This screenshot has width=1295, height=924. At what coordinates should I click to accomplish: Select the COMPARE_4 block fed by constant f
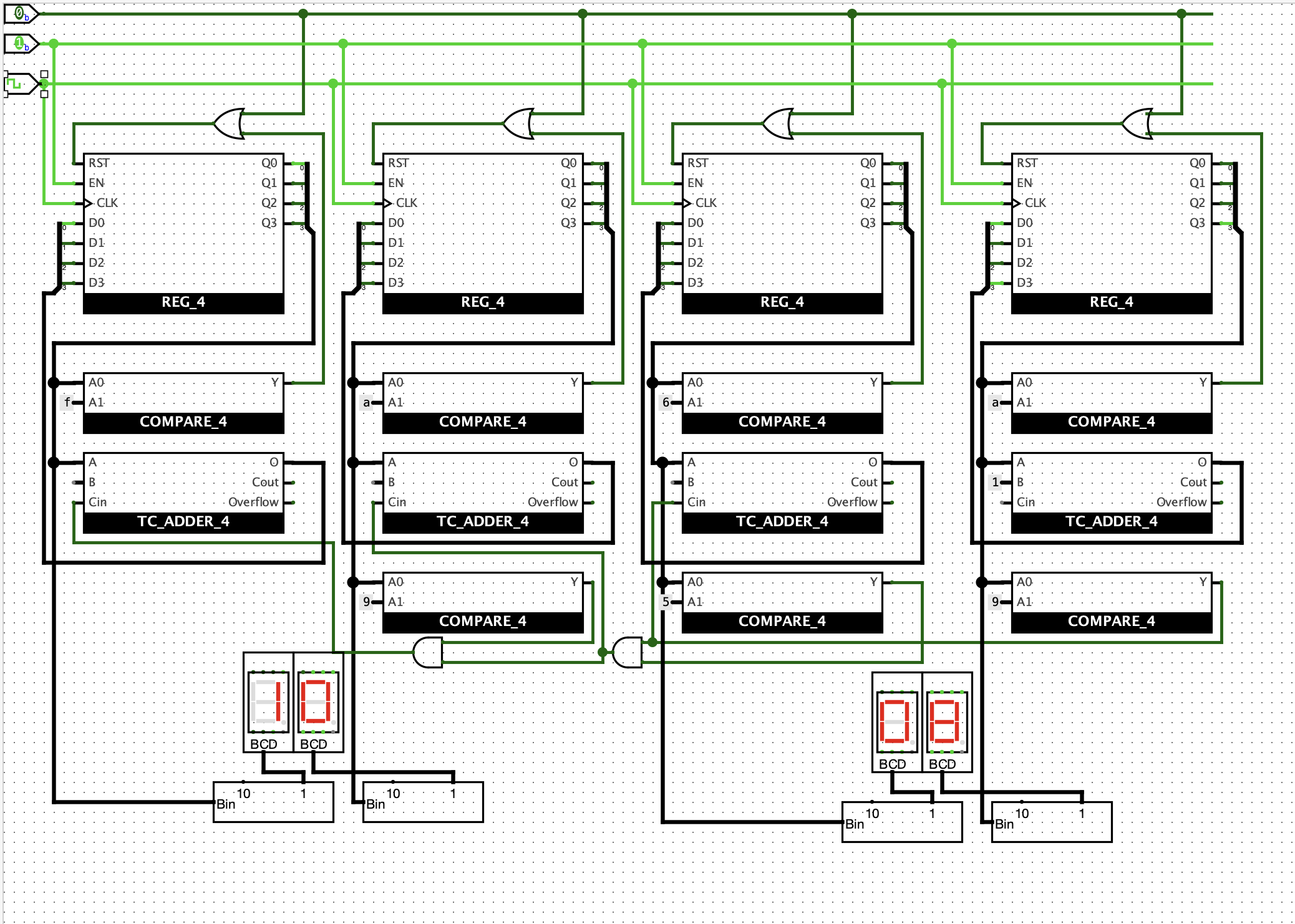pos(183,403)
